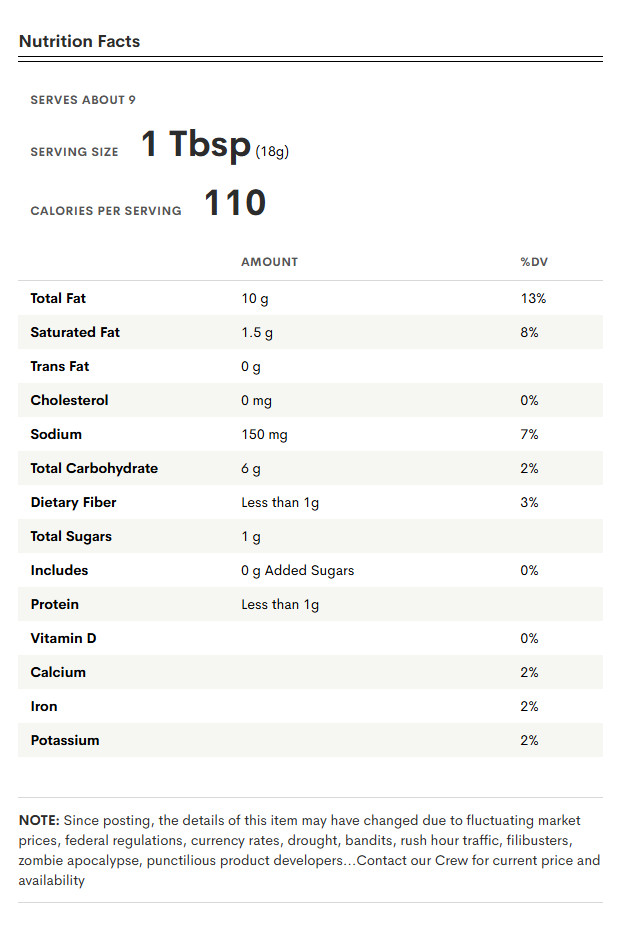Click the AMOUNT column header
The height and width of the screenshot is (933, 643).
click(x=269, y=262)
